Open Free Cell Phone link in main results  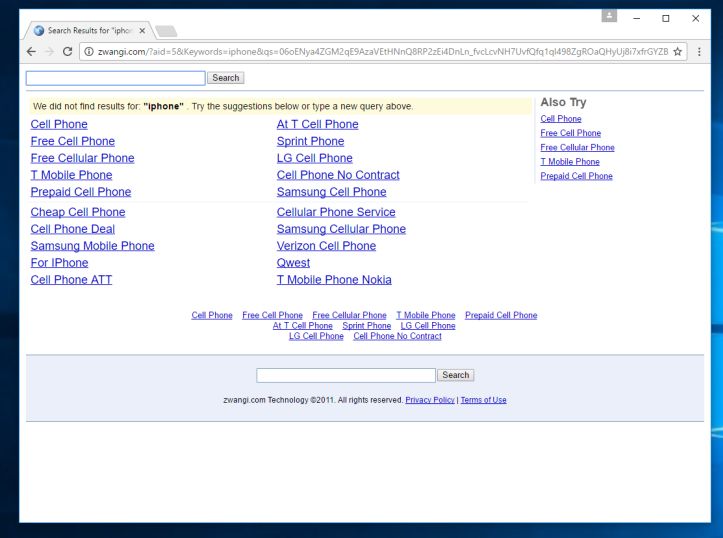coord(73,141)
